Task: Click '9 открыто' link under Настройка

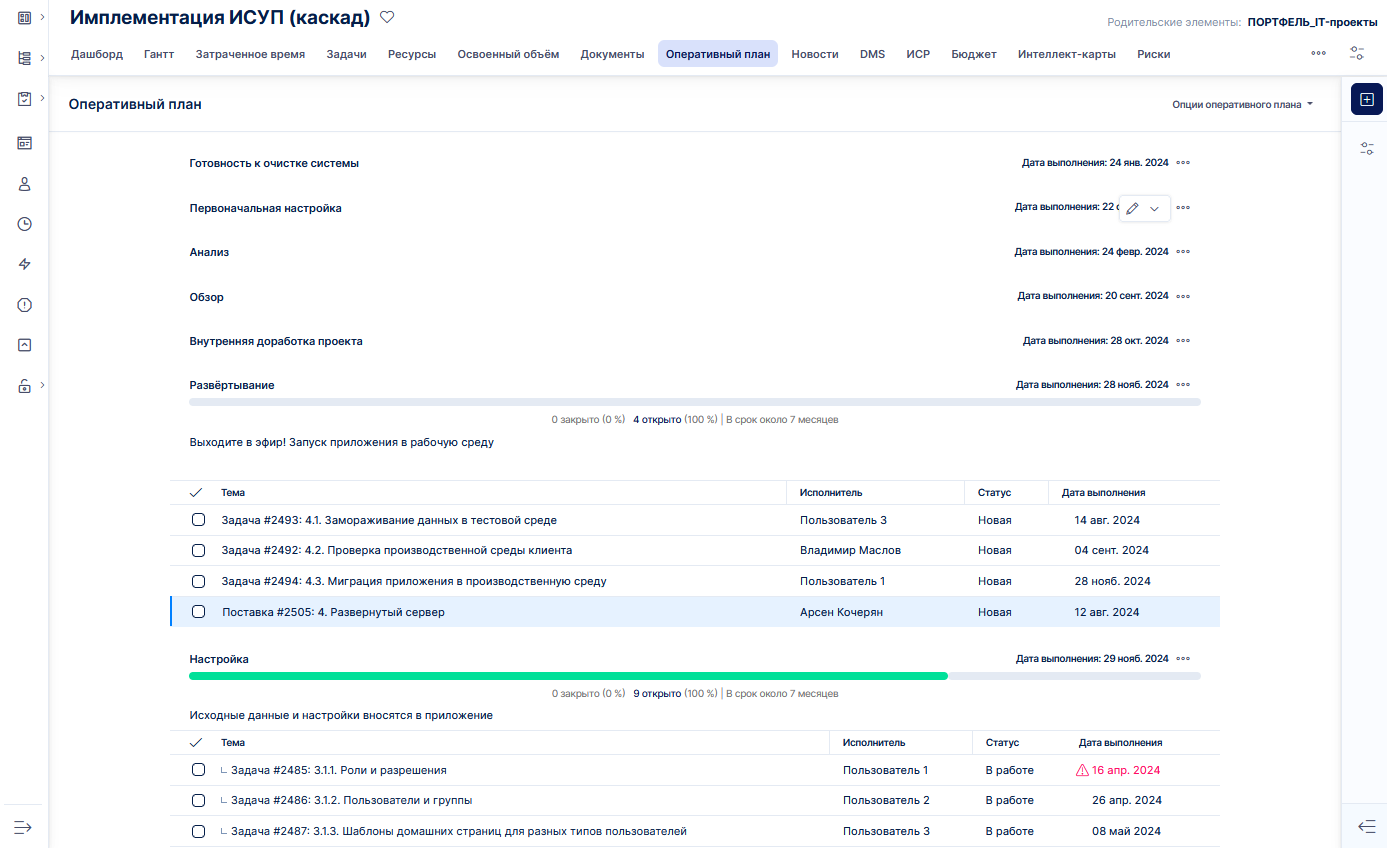Action: click(657, 693)
